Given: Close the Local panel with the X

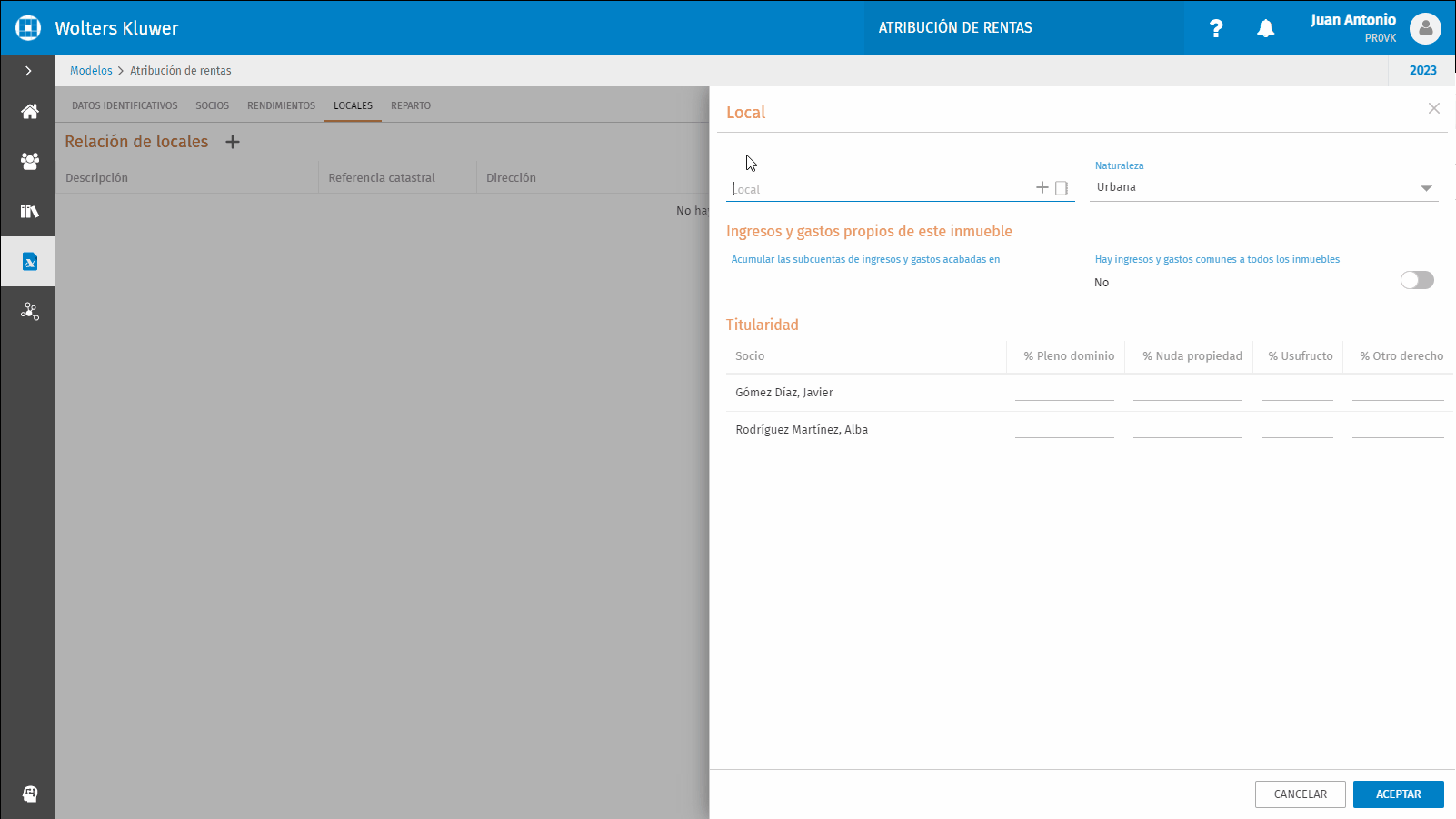Looking at the screenshot, I should tap(1434, 108).
